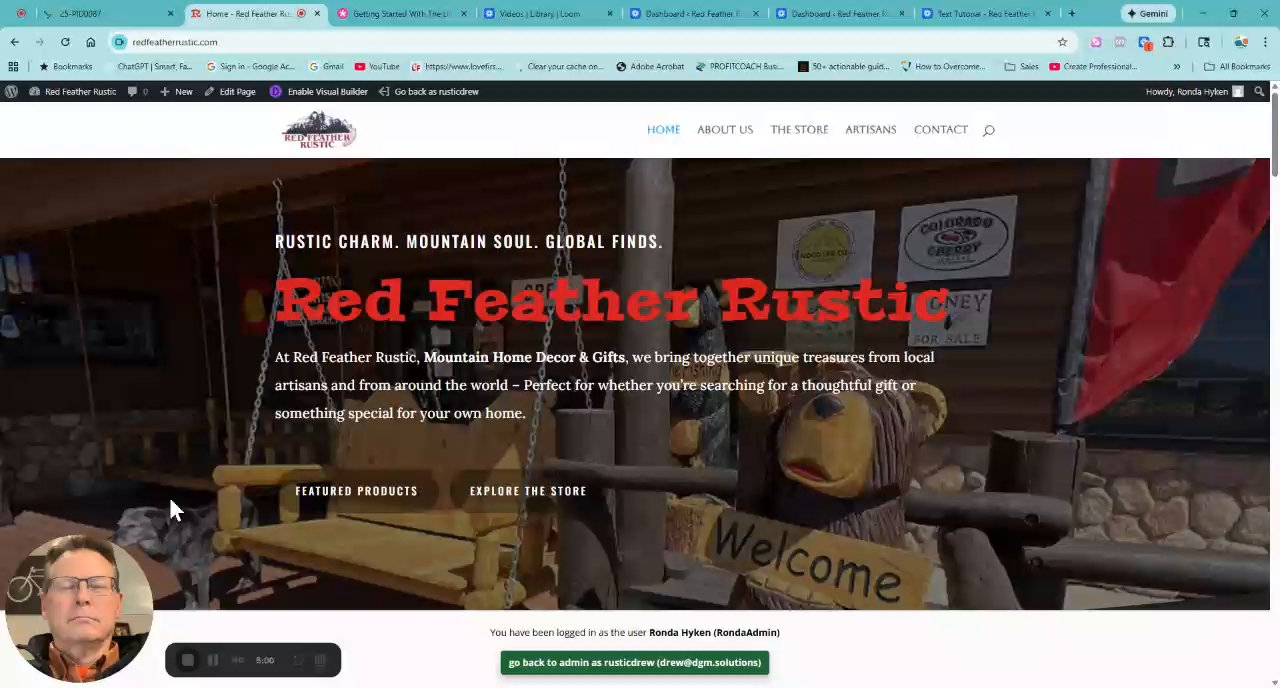
Task: Click the site header search icon
Action: coord(988,130)
